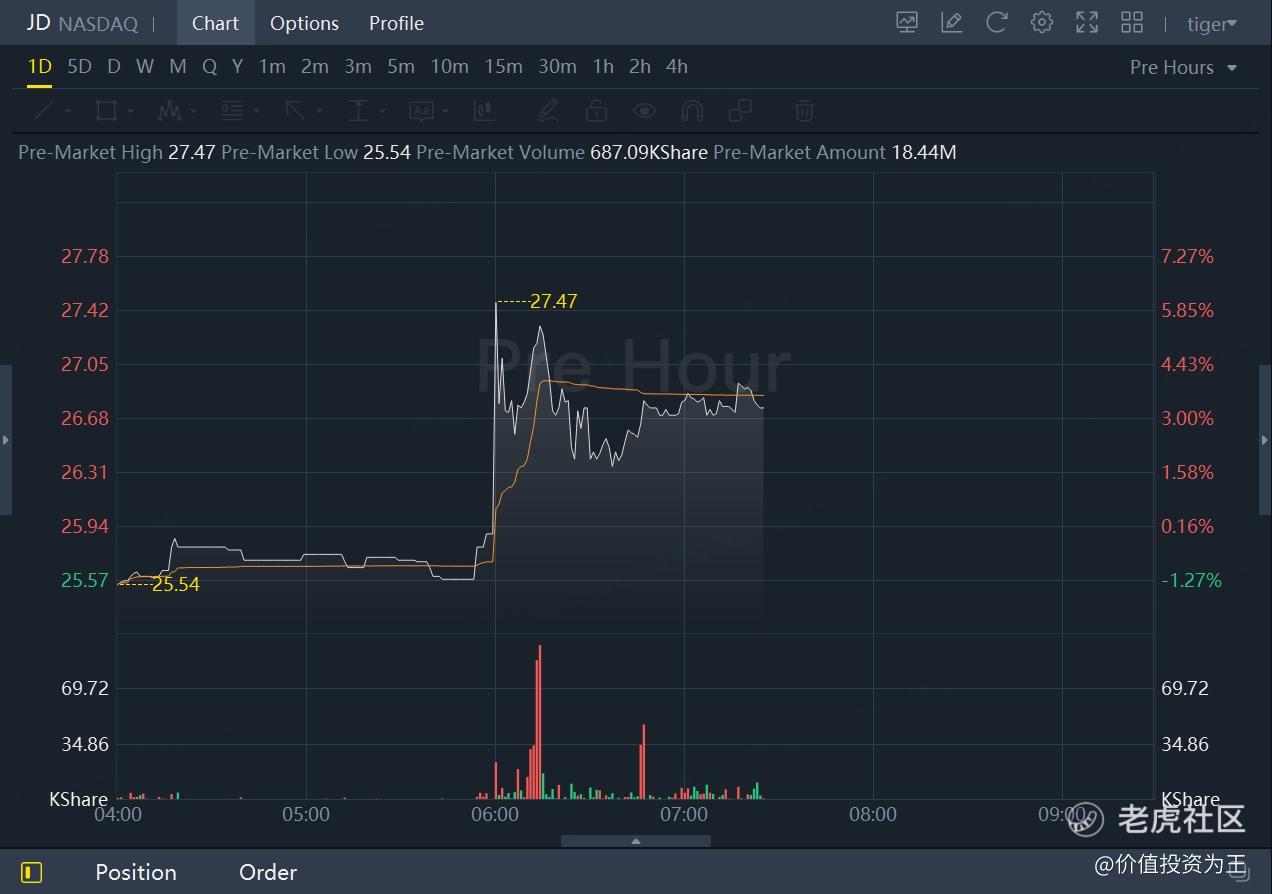Select the 5m interval
The width and height of the screenshot is (1272, 894).
(x=401, y=66)
